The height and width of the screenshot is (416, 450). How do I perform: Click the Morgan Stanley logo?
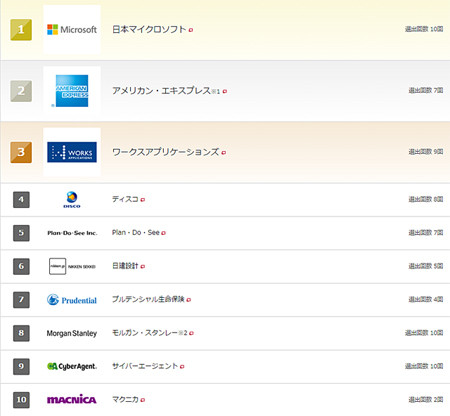click(72, 333)
